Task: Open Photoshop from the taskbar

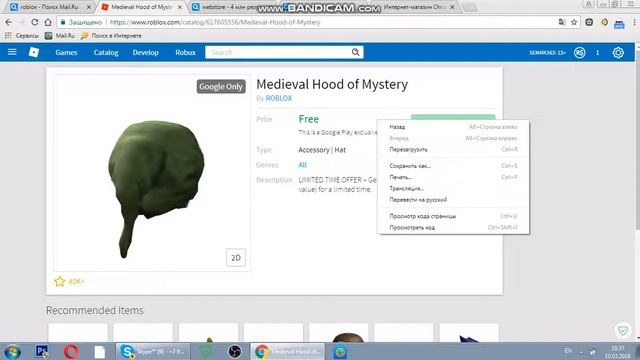Action: coord(42,351)
